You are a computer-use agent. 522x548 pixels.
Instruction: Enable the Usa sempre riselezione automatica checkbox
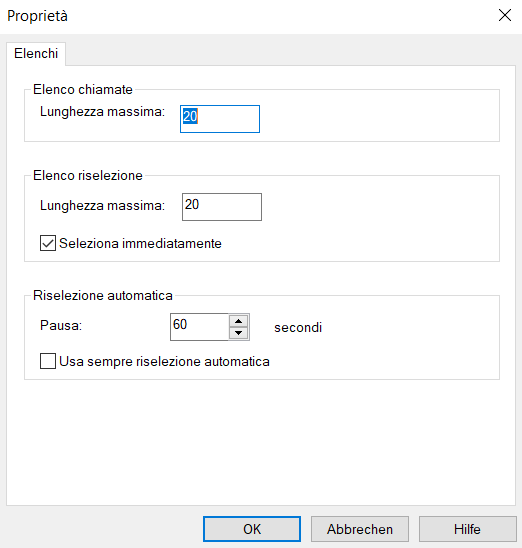(48, 361)
